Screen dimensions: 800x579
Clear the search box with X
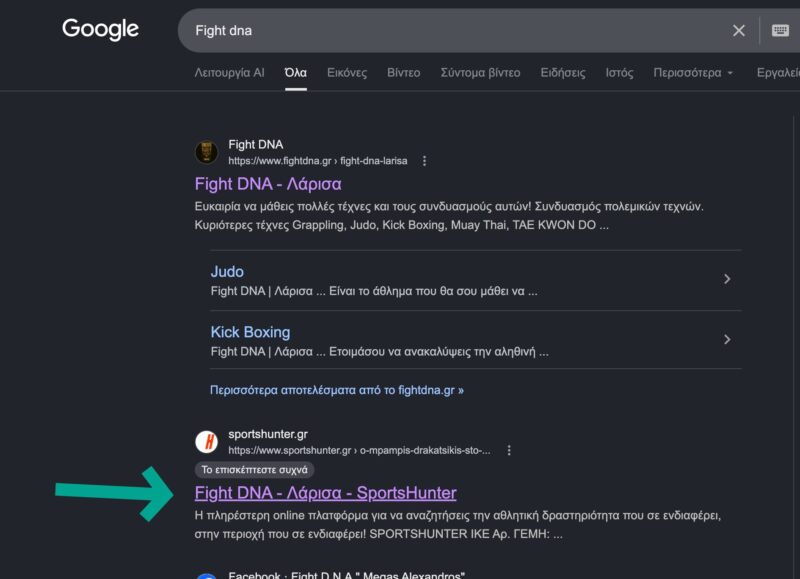pyautogui.click(x=738, y=31)
